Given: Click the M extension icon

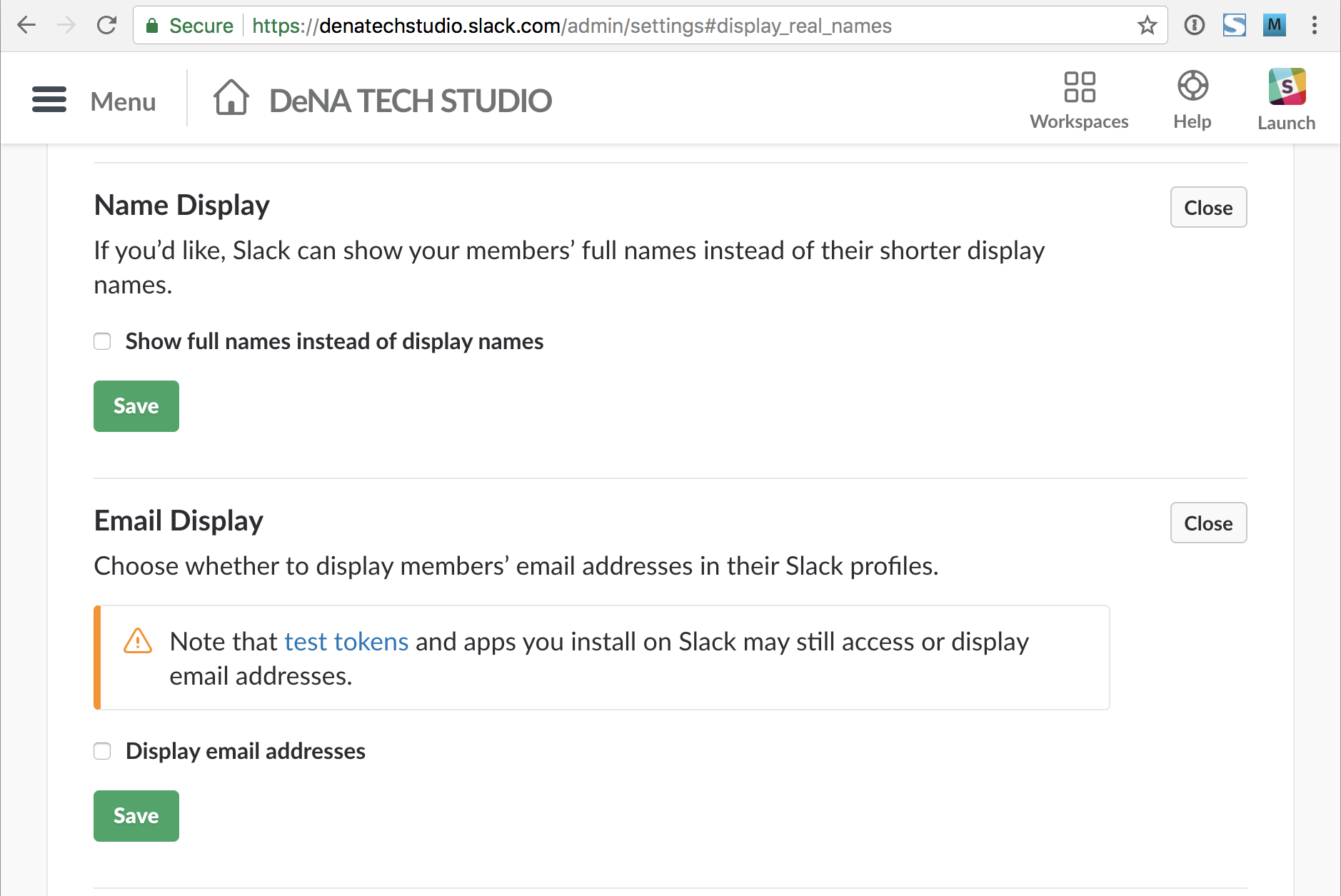Looking at the screenshot, I should tap(1274, 26).
